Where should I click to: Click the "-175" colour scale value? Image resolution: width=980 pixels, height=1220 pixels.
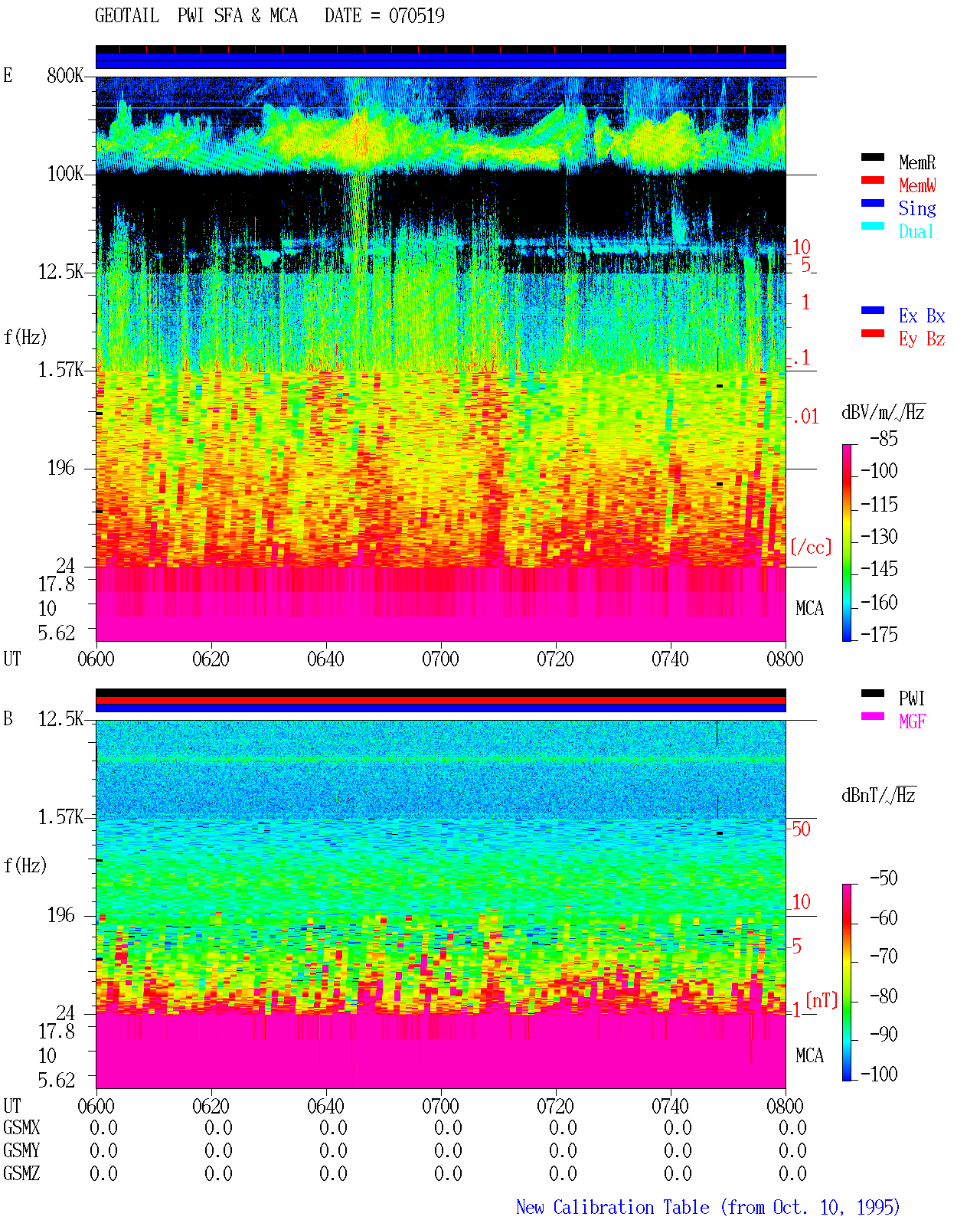879,635
